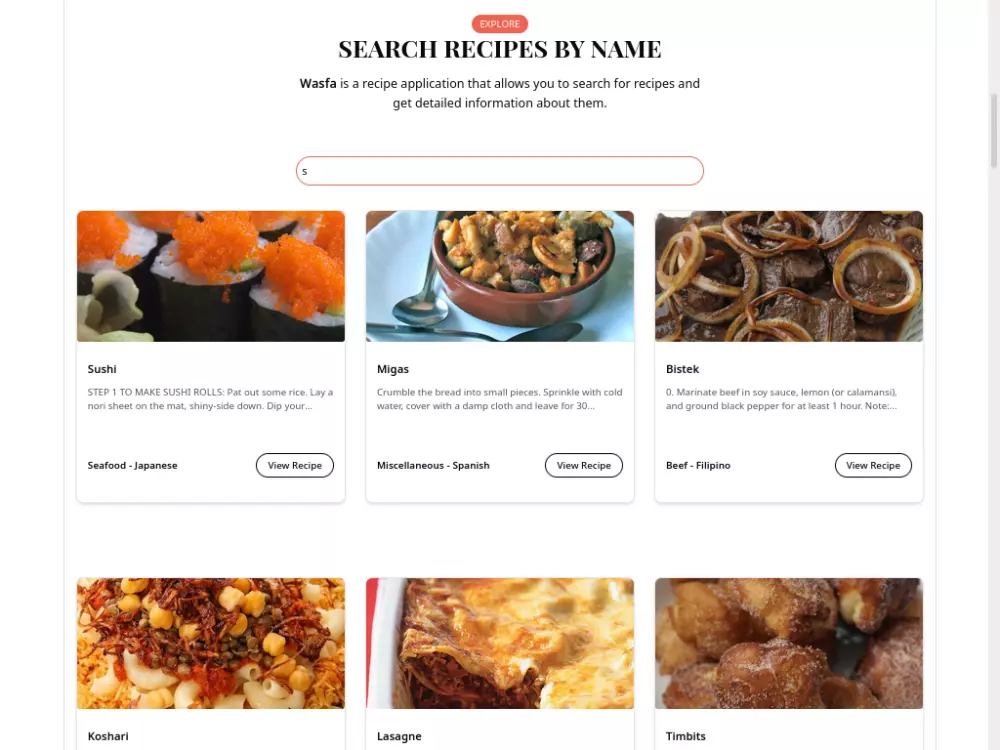Click the Timbits dish photo
Viewport: 1000px width, 750px height.
[789, 643]
